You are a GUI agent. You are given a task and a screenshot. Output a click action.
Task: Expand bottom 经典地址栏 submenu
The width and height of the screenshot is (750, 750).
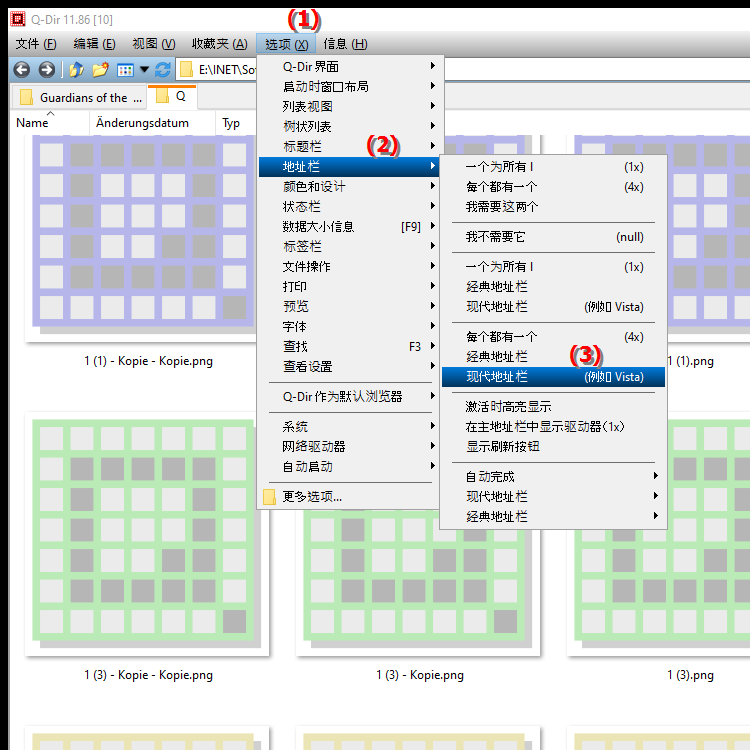coord(553,517)
